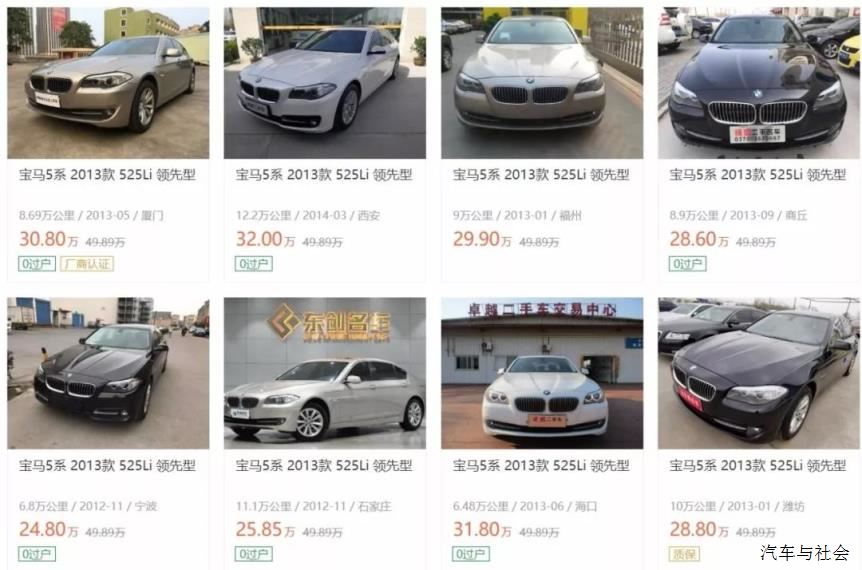The image size is (862, 570).
Task: Open the Haikou 31.80万 white BMW photo
Action: (x=541, y=373)
